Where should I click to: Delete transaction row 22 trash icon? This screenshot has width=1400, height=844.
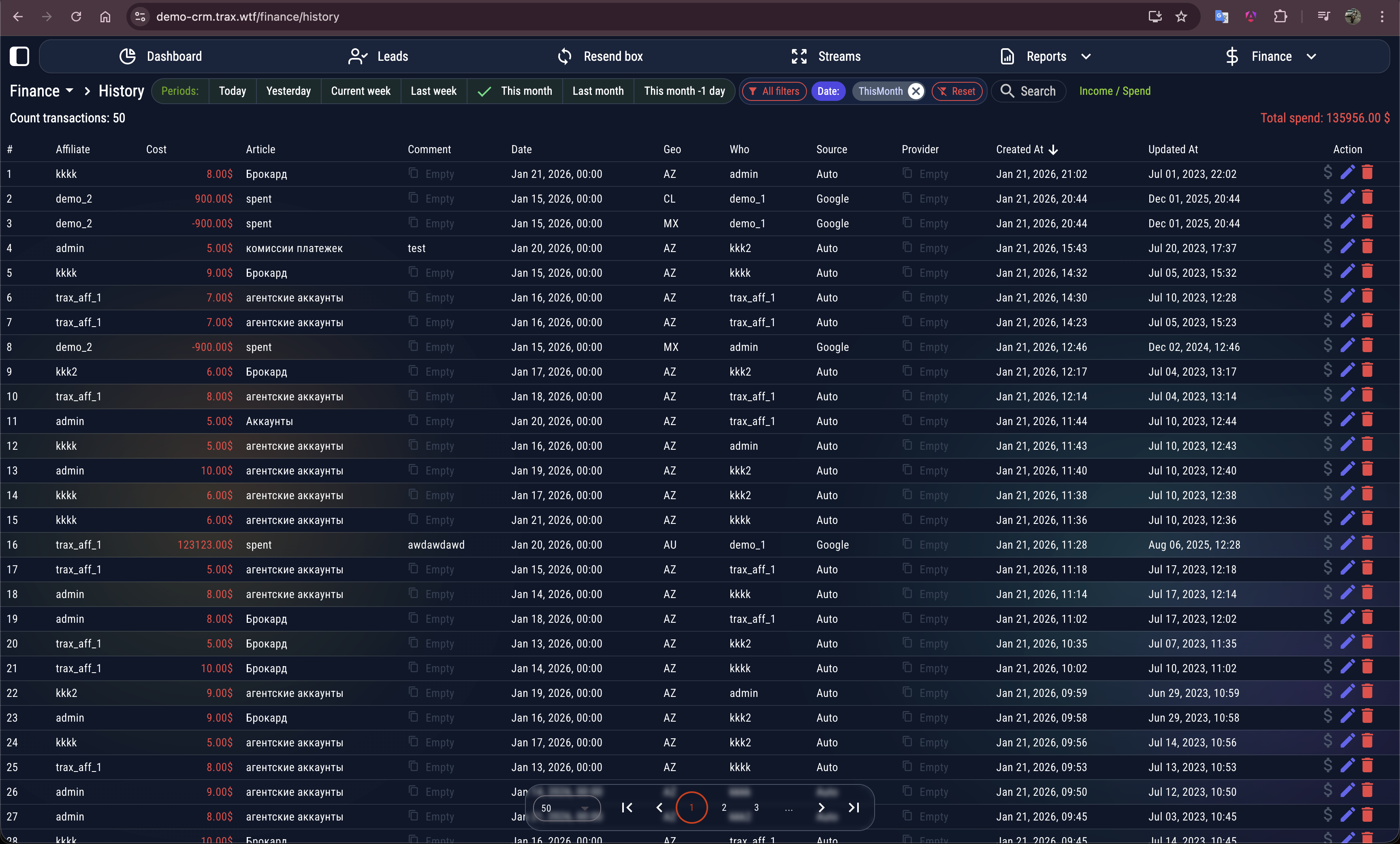[x=1368, y=692]
